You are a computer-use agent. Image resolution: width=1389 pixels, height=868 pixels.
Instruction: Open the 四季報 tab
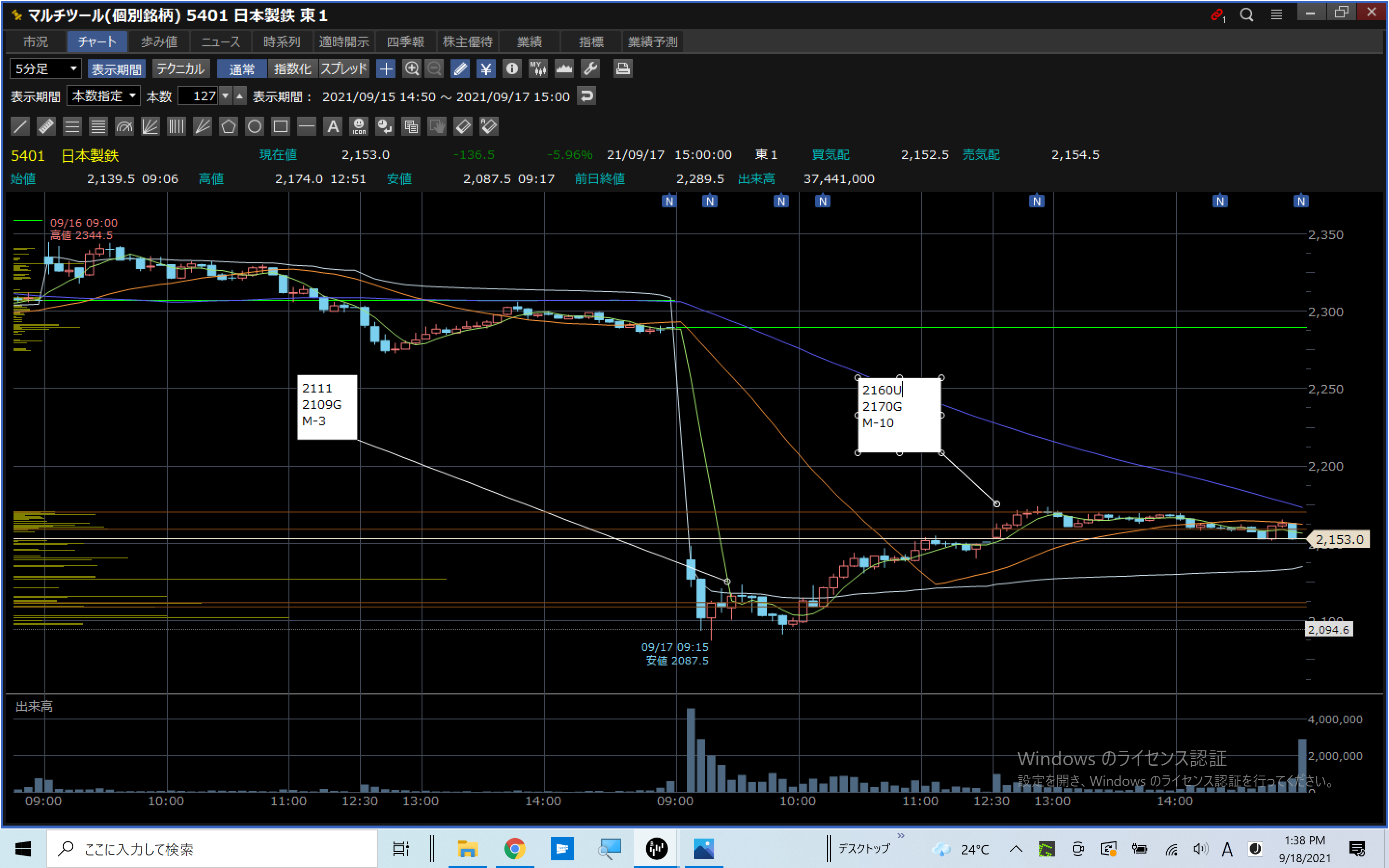pos(405,42)
